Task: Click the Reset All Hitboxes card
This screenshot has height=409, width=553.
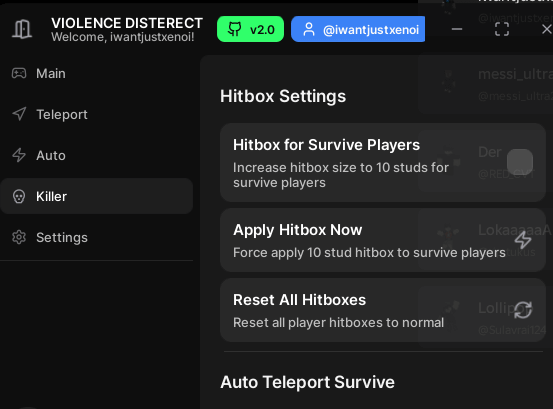Action: click(x=383, y=310)
